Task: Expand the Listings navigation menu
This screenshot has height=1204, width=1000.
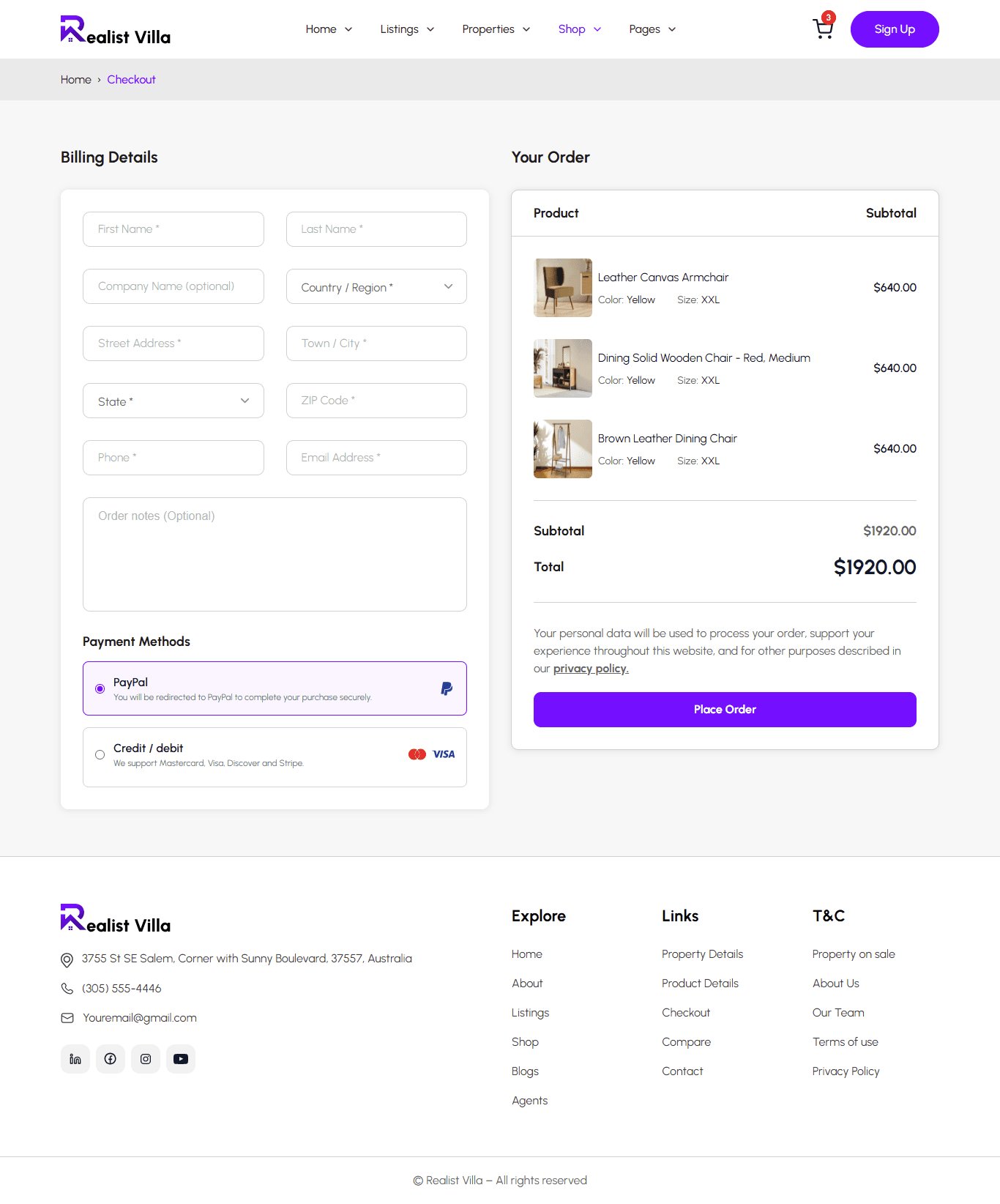Action: (x=407, y=29)
